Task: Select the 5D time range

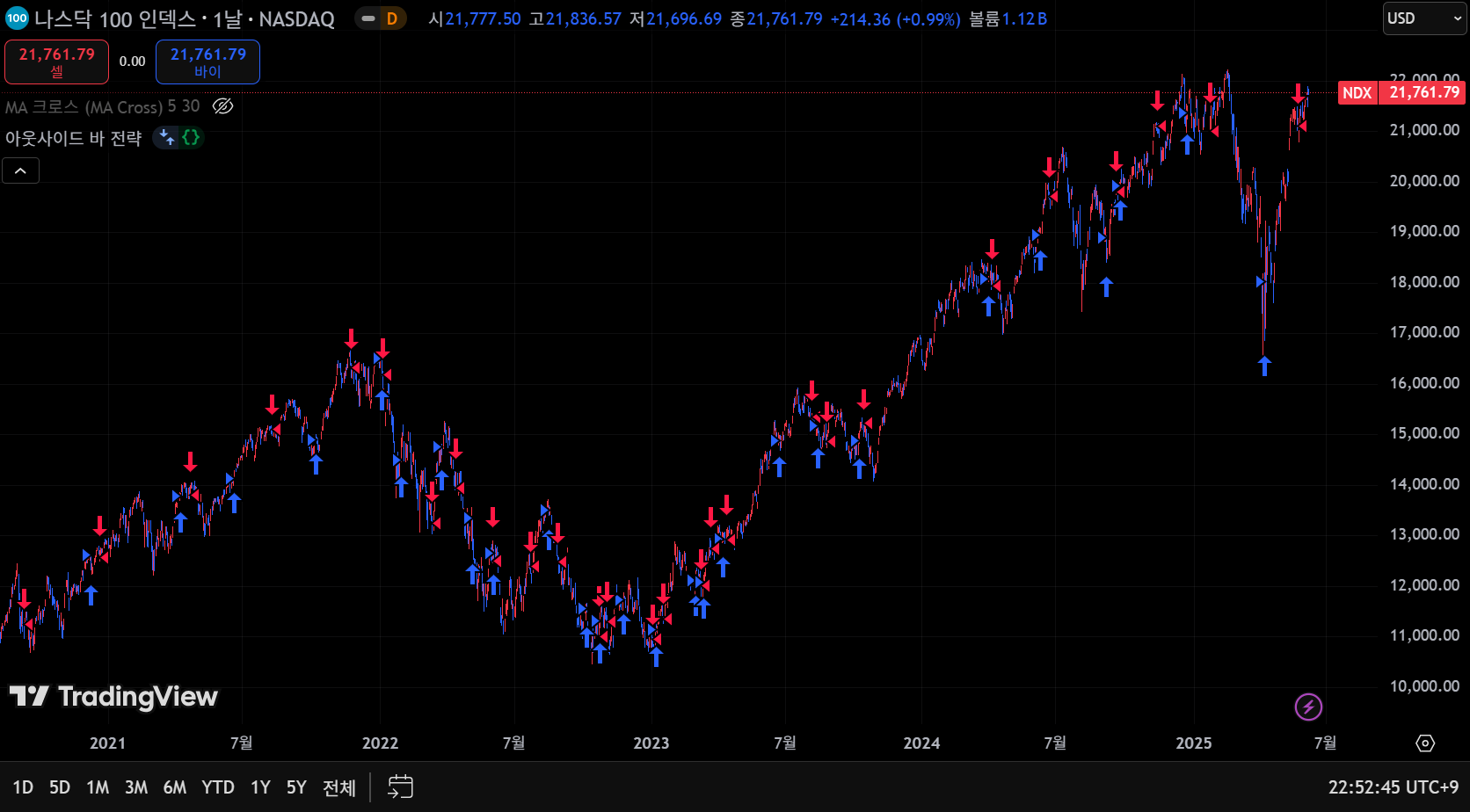Action: click(60, 787)
